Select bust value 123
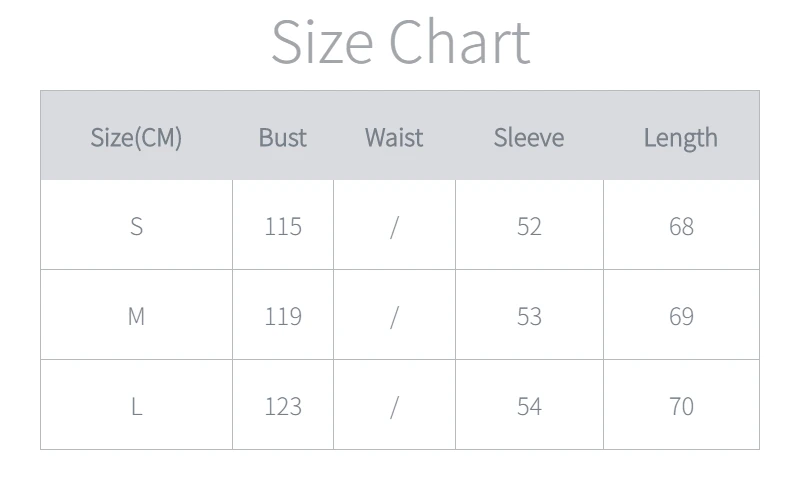 pyautogui.click(x=283, y=406)
